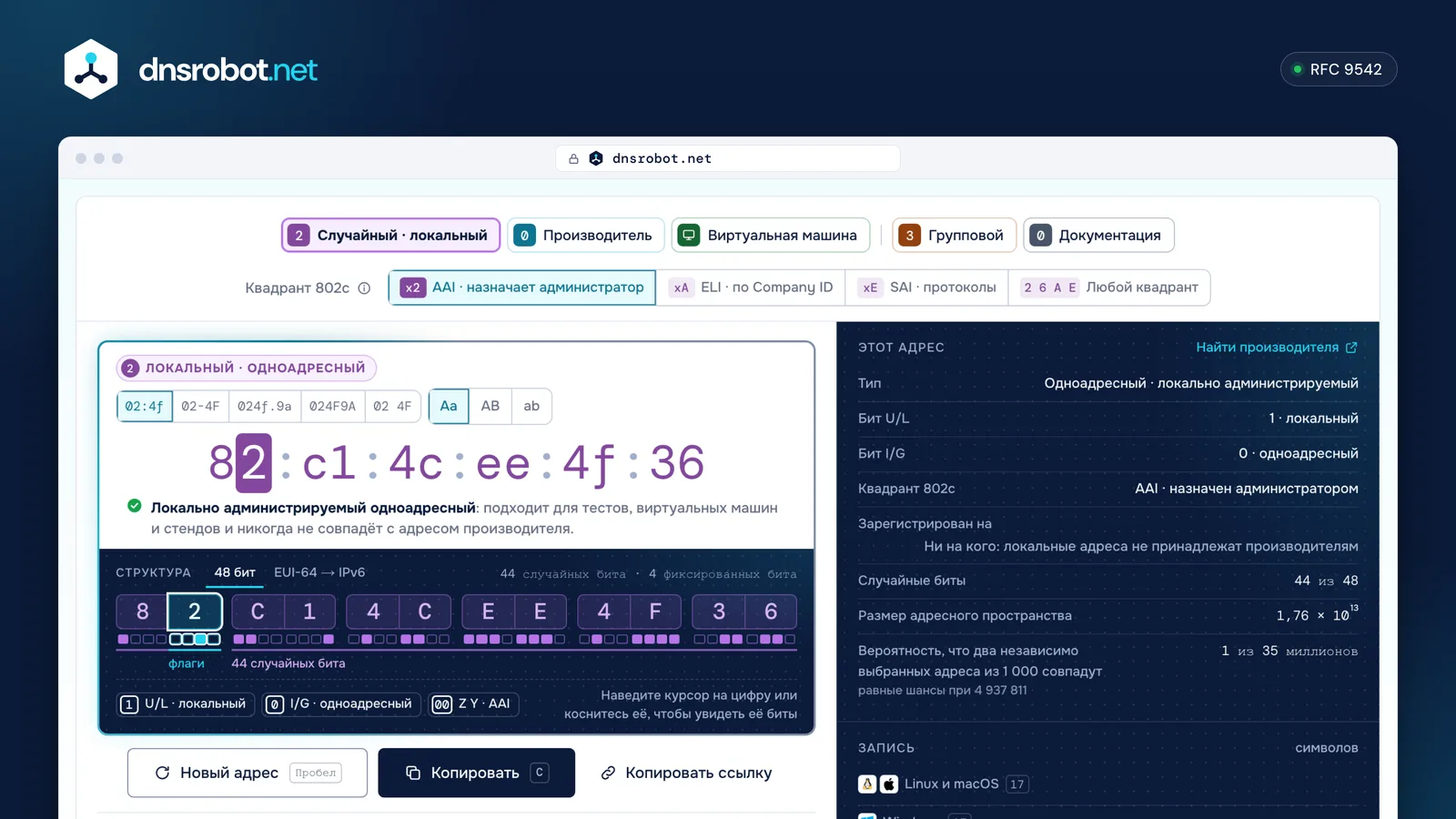Choose the 02-4F hyphen format
The width and height of the screenshot is (1456, 819).
coord(200,406)
